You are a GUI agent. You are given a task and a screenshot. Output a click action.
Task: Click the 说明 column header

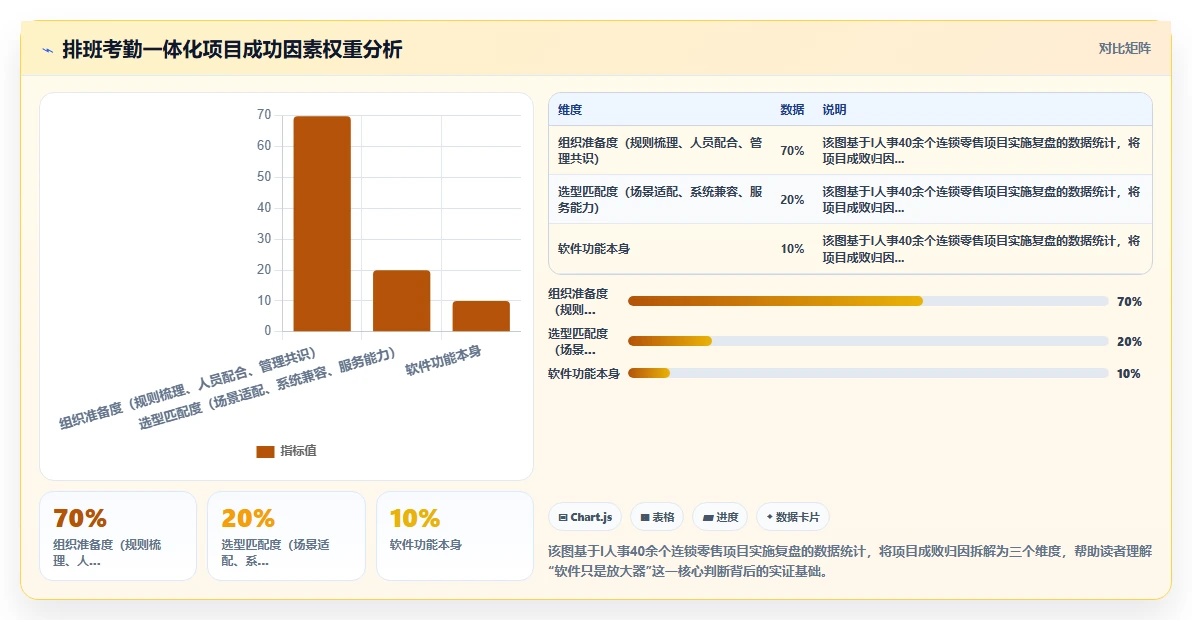click(x=834, y=109)
